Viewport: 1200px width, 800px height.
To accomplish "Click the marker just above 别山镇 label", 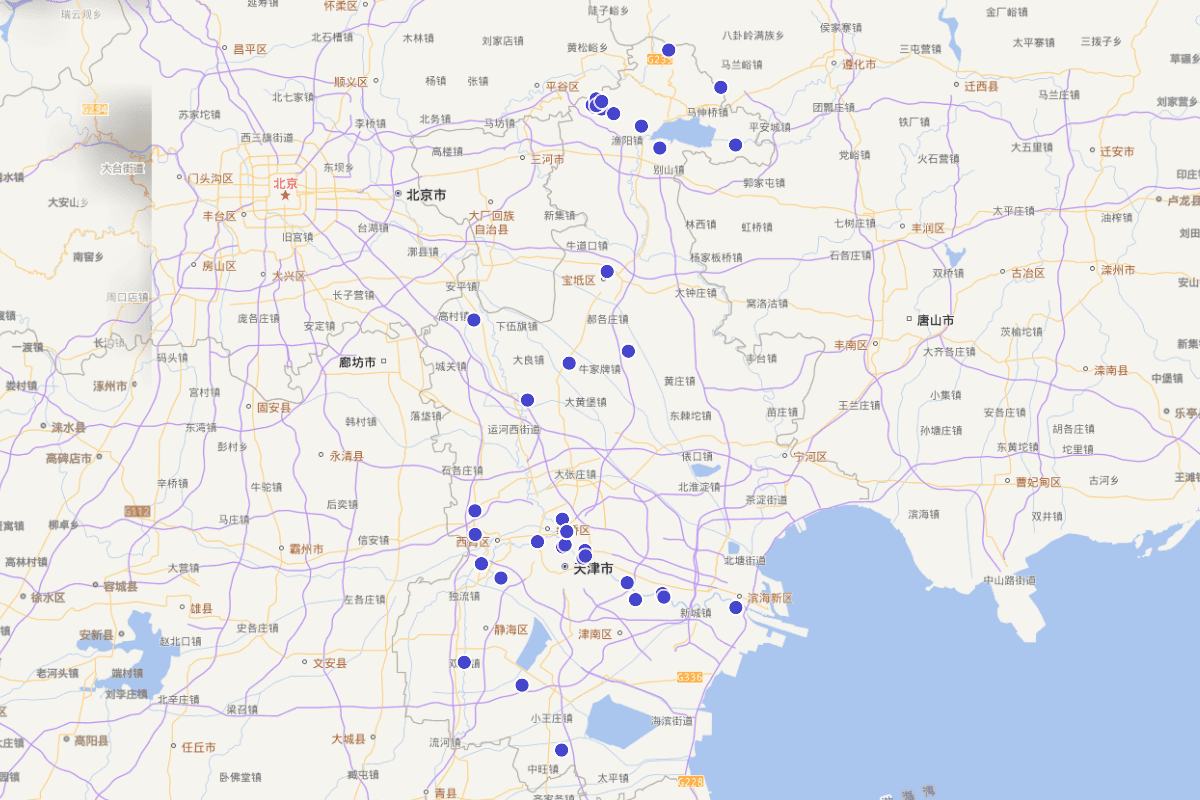I will tap(659, 148).
